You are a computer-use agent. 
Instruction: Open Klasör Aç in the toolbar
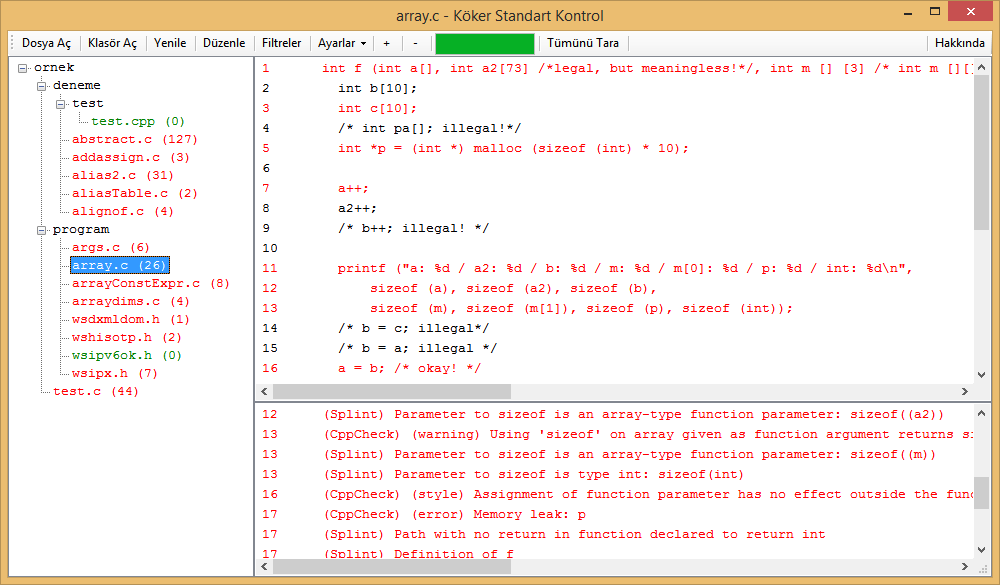(x=112, y=43)
